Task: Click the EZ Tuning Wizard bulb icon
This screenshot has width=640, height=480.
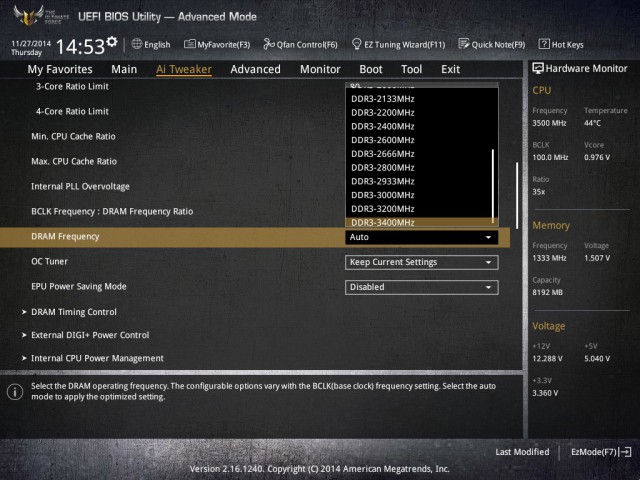Action: click(356, 44)
